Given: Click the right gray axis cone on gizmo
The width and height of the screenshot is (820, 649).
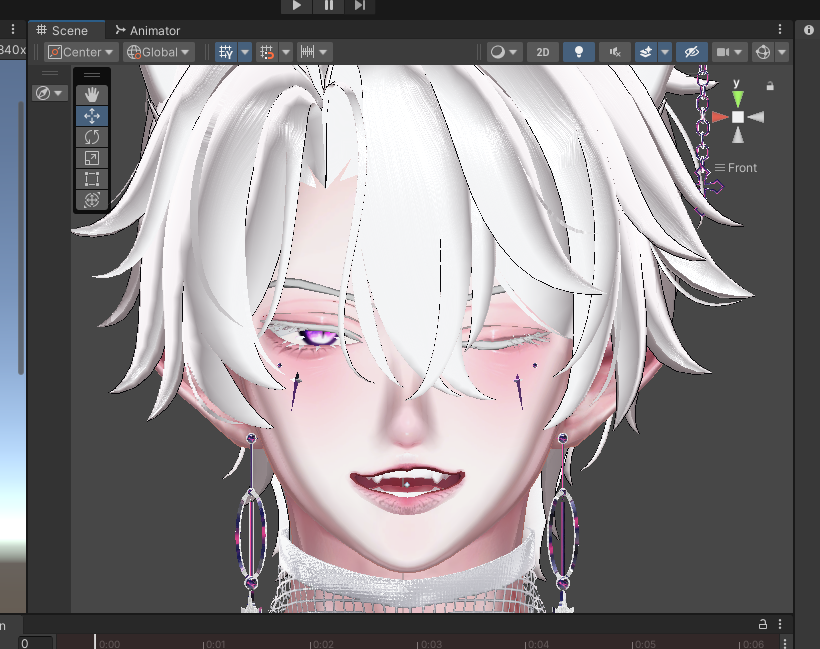Looking at the screenshot, I should (756, 117).
